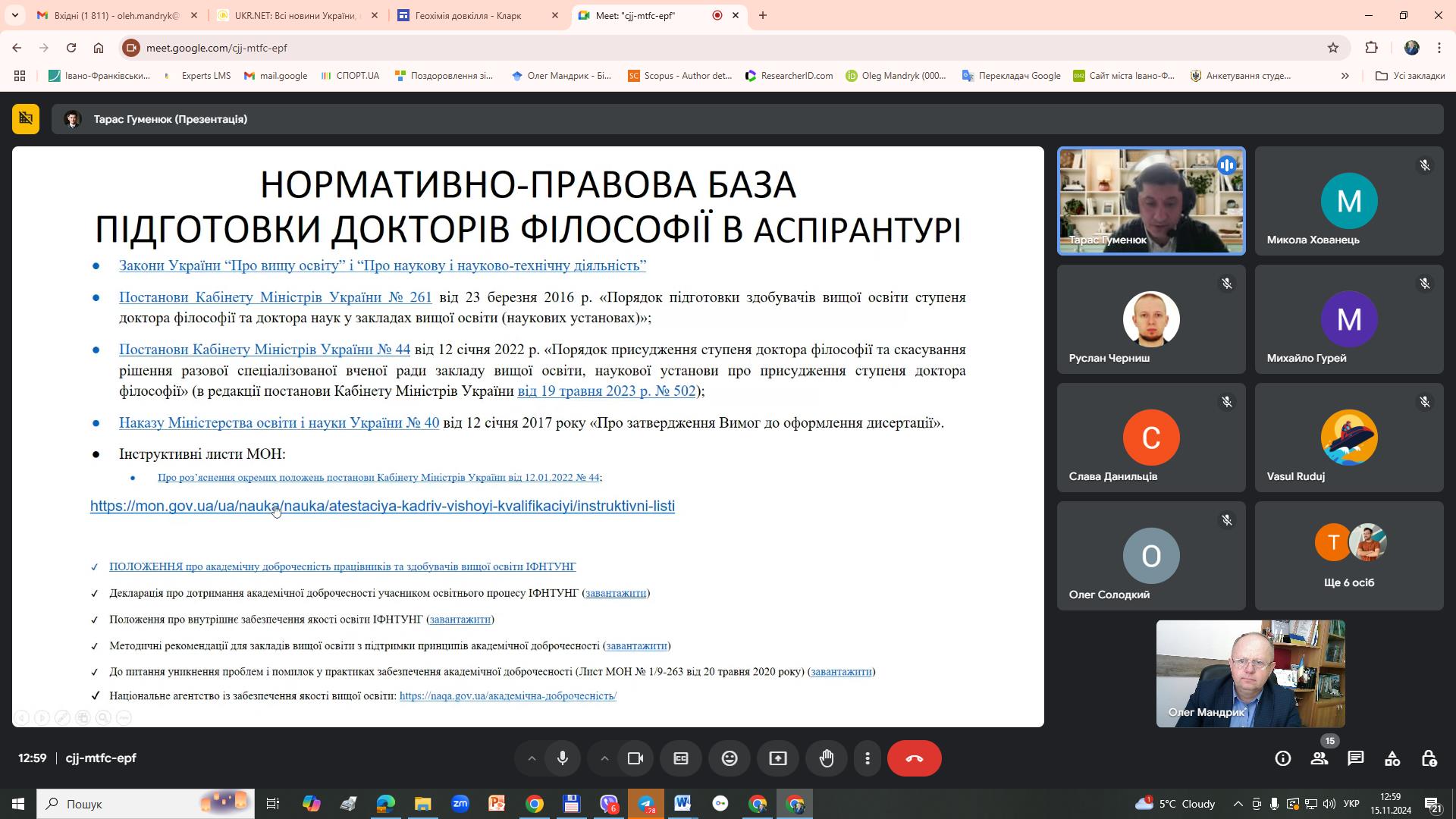The height and width of the screenshot is (819, 1456).
Task: End the call
Action: [x=915, y=758]
